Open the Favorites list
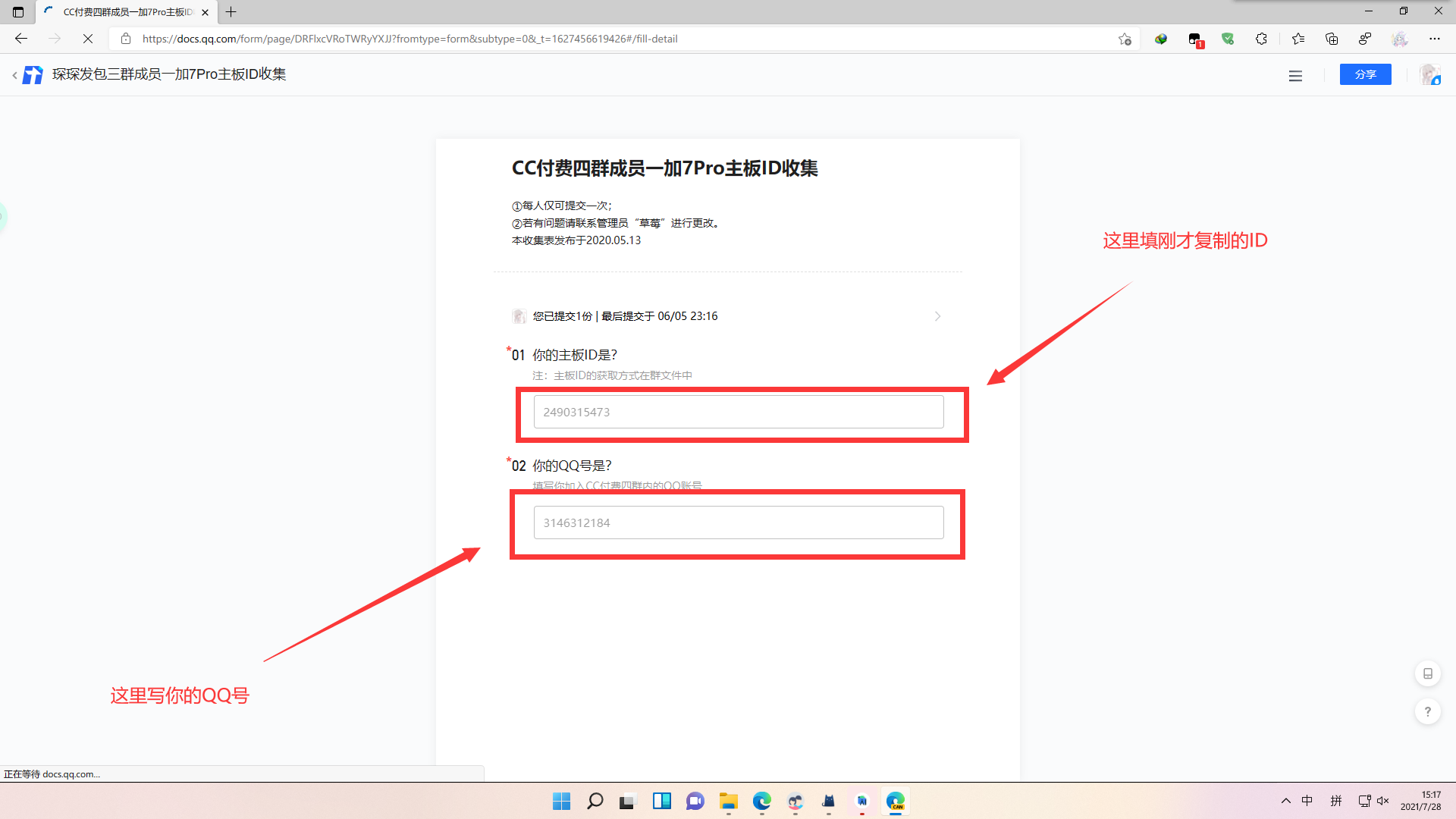 coord(1298,39)
